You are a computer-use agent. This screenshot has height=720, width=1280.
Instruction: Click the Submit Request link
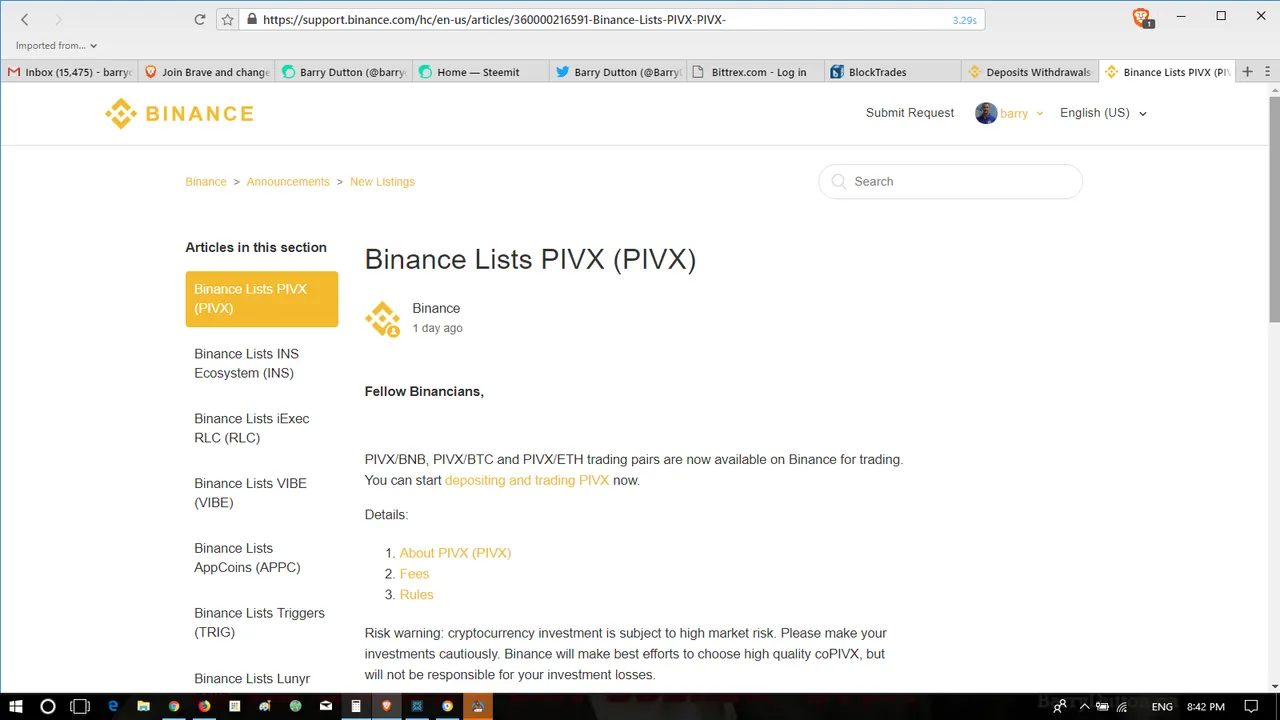910,113
